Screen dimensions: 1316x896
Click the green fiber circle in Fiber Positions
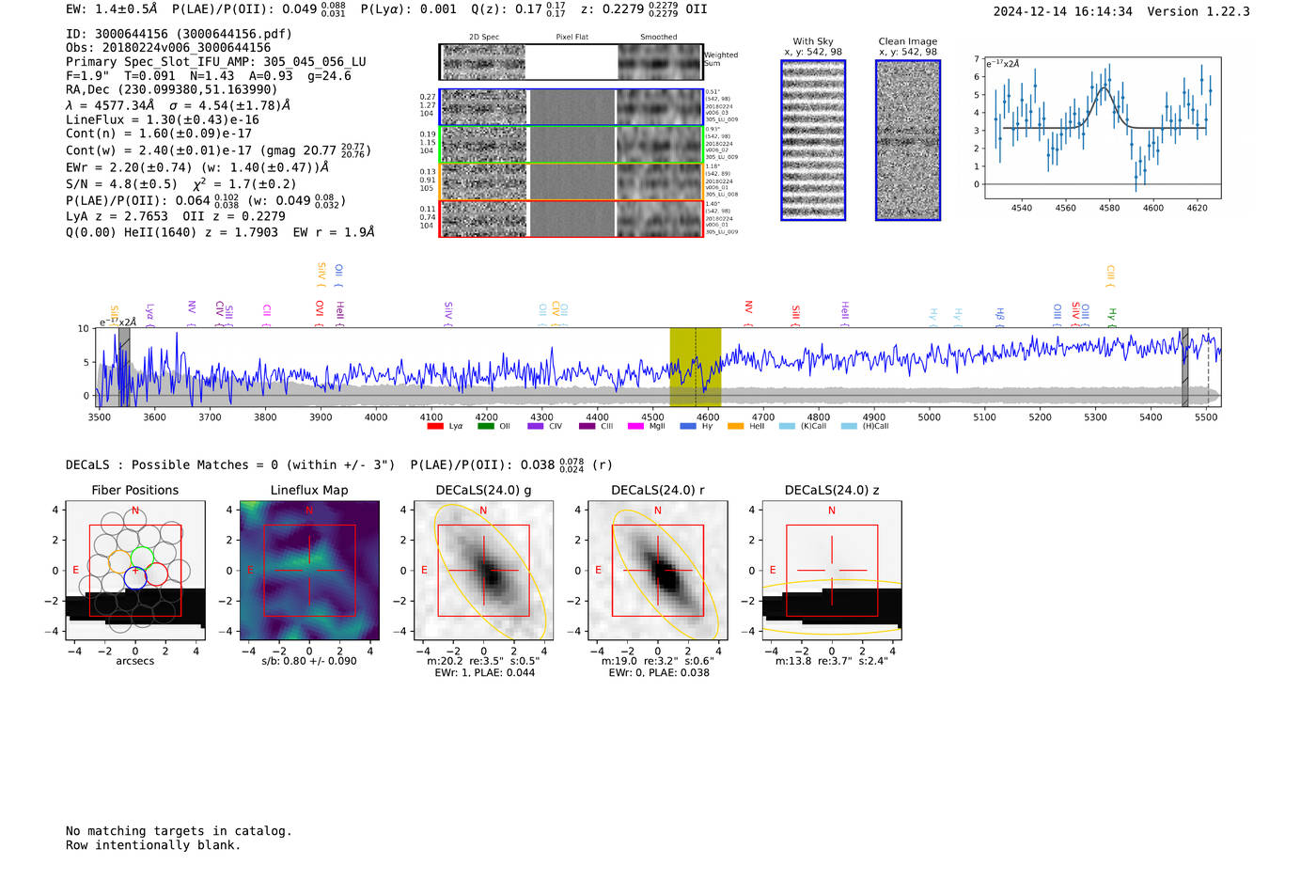[142, 558]
